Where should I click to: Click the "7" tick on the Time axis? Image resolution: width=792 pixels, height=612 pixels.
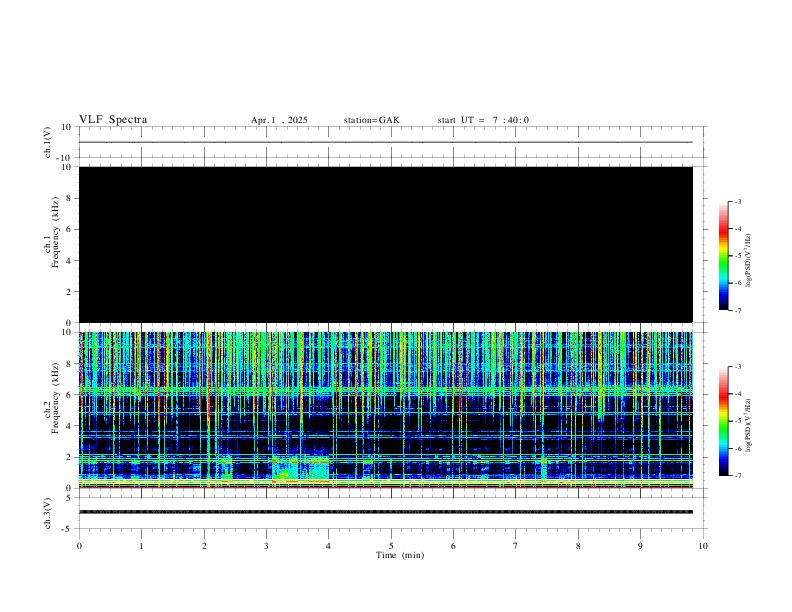516,546
